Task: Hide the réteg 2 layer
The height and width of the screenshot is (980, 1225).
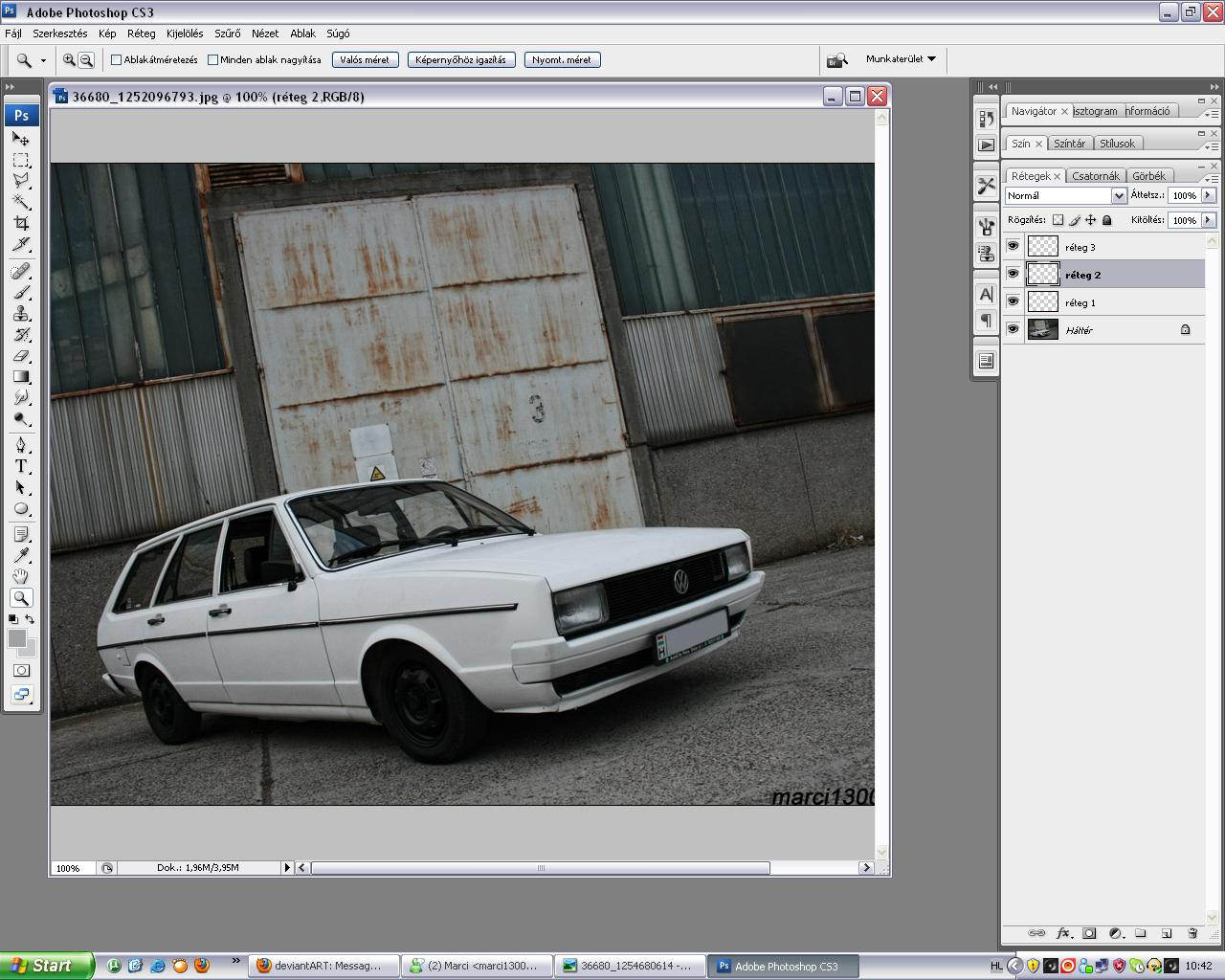Action: (1013, 275)
